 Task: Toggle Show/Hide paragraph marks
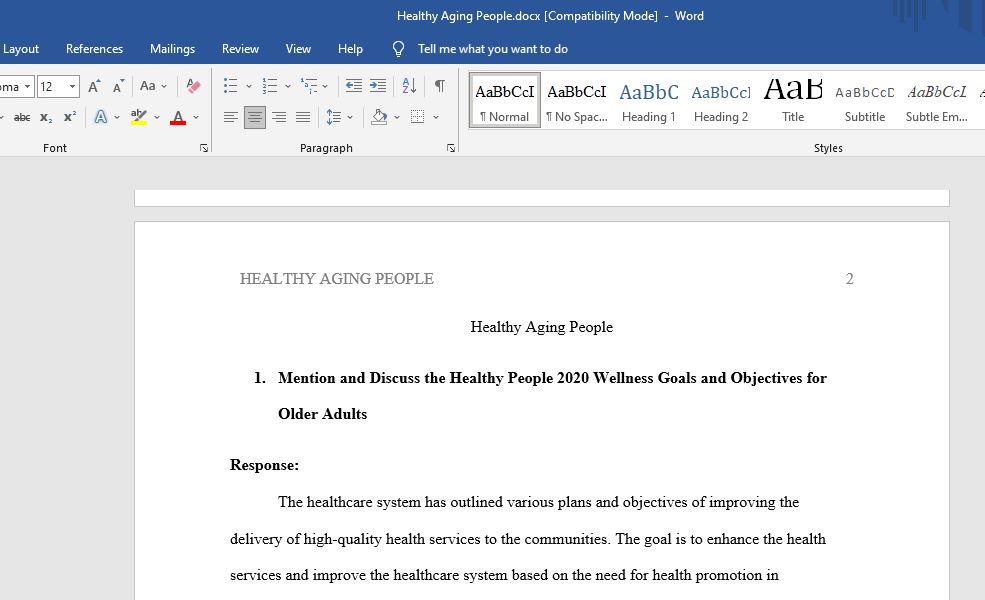(x=440, y=86)
